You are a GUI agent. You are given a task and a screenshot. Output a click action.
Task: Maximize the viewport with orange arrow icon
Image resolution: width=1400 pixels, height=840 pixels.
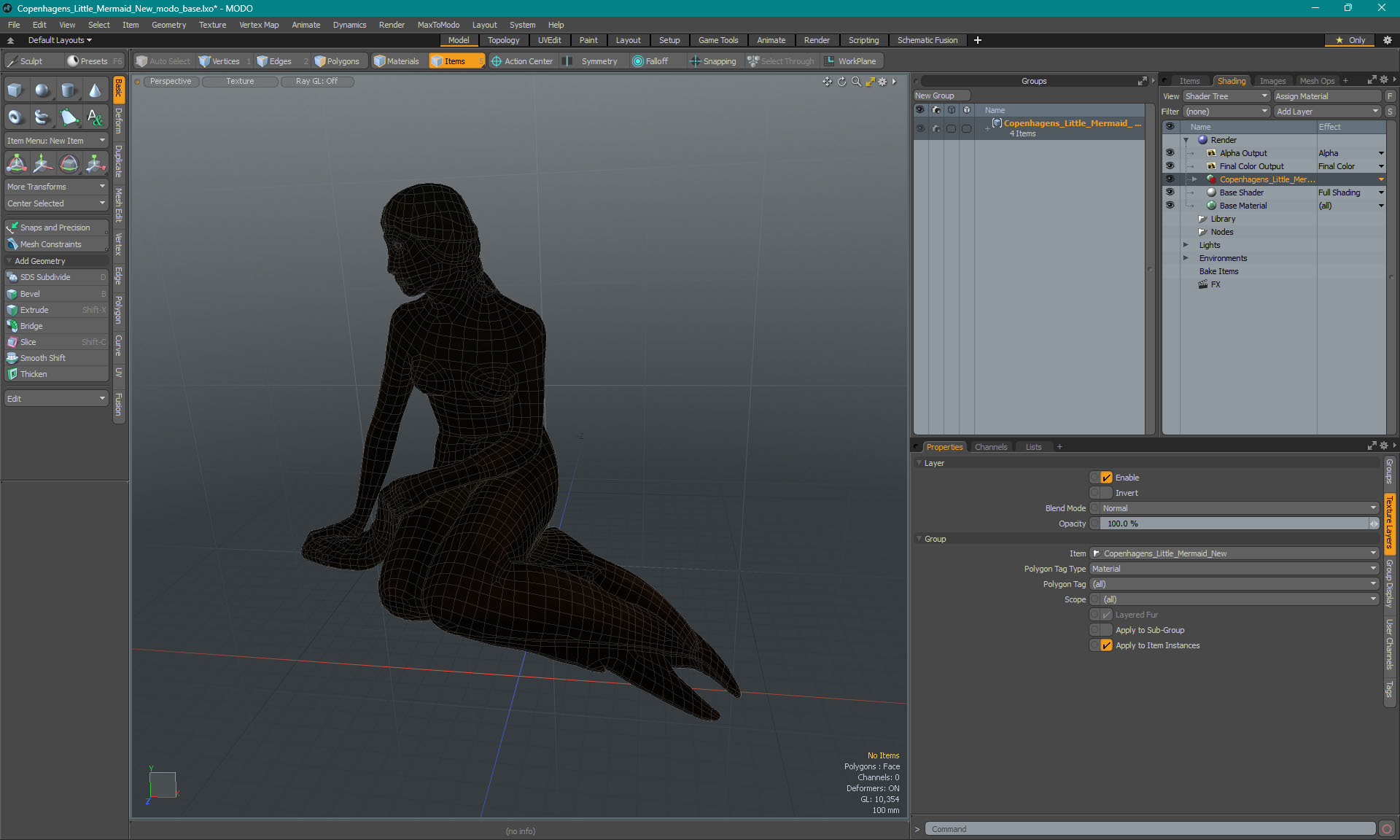870,82
